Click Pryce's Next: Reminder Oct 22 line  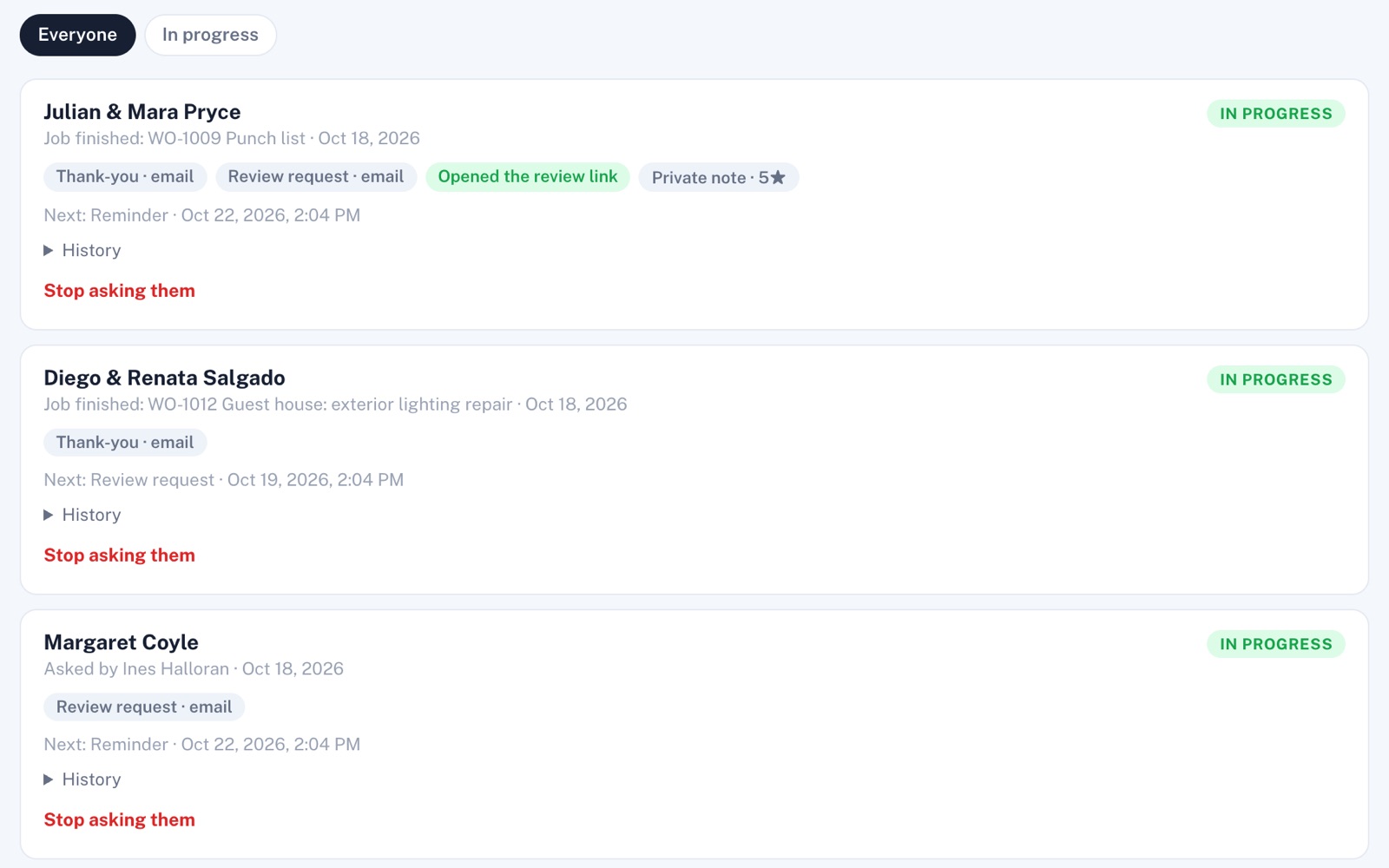pyautogui.click(x=202, y=215)
